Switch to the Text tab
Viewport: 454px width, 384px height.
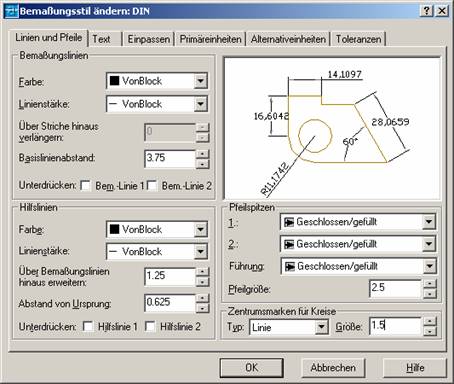101,39
